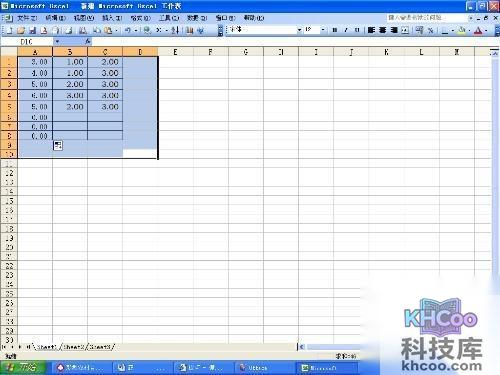The image size is (500, 375).
Task: Toggle Italic formatting
Action: [x=346, y=30]
